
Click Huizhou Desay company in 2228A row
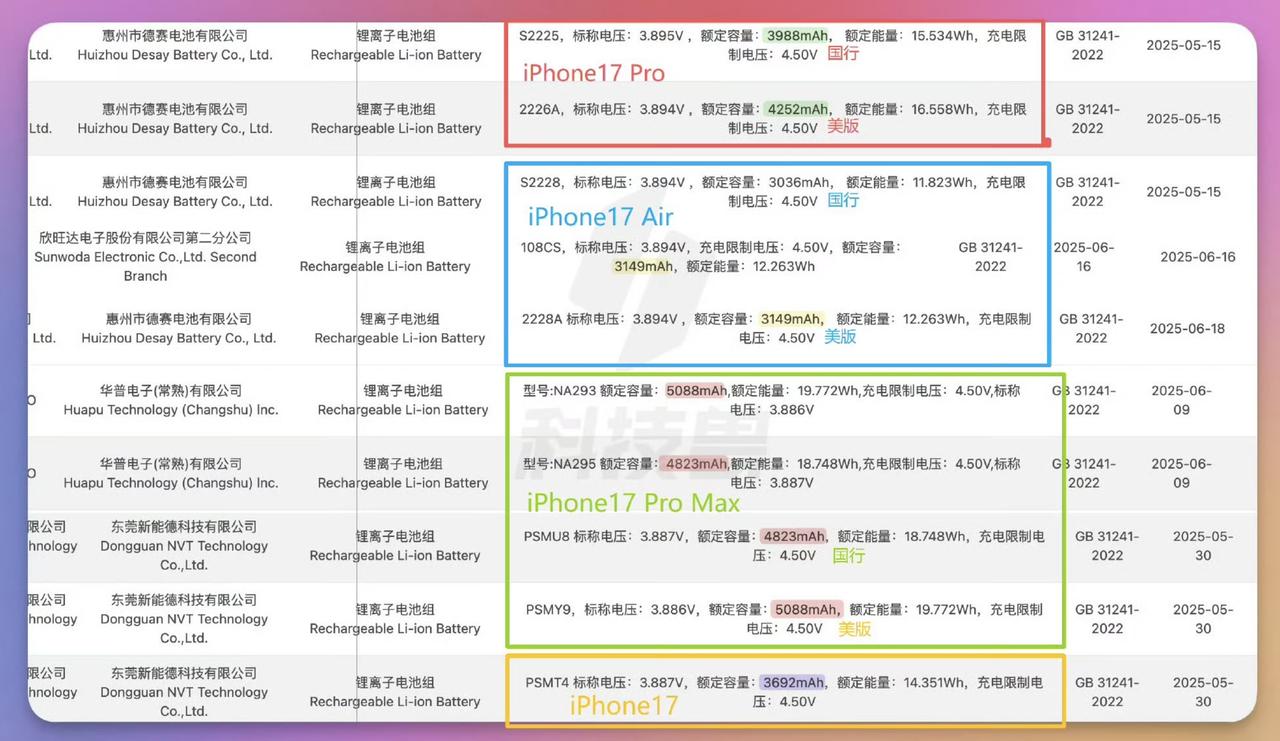tap(179, 328)
